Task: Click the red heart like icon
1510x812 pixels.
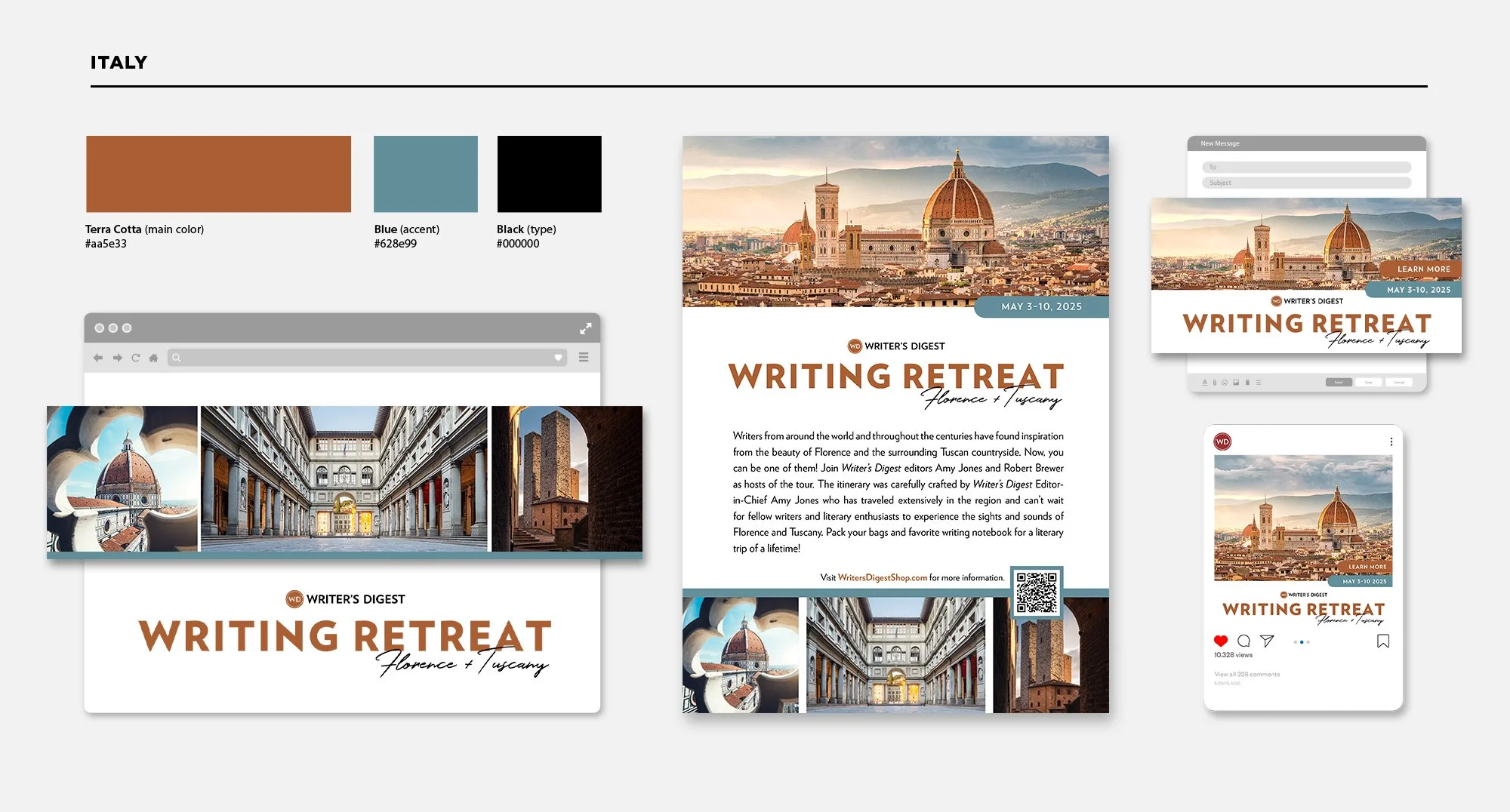Action: tap(1221, 641)
